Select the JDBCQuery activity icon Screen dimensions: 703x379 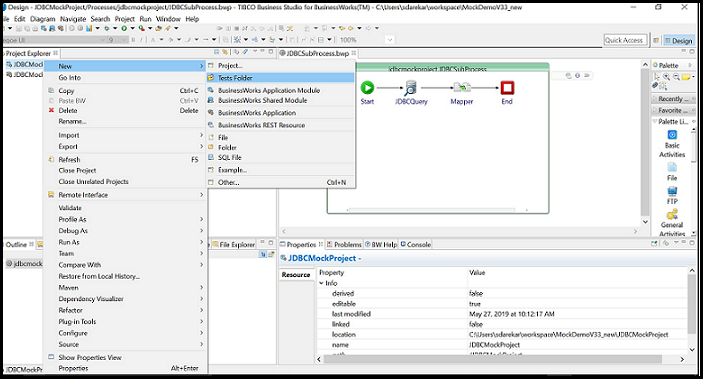(x=411, y=88)
